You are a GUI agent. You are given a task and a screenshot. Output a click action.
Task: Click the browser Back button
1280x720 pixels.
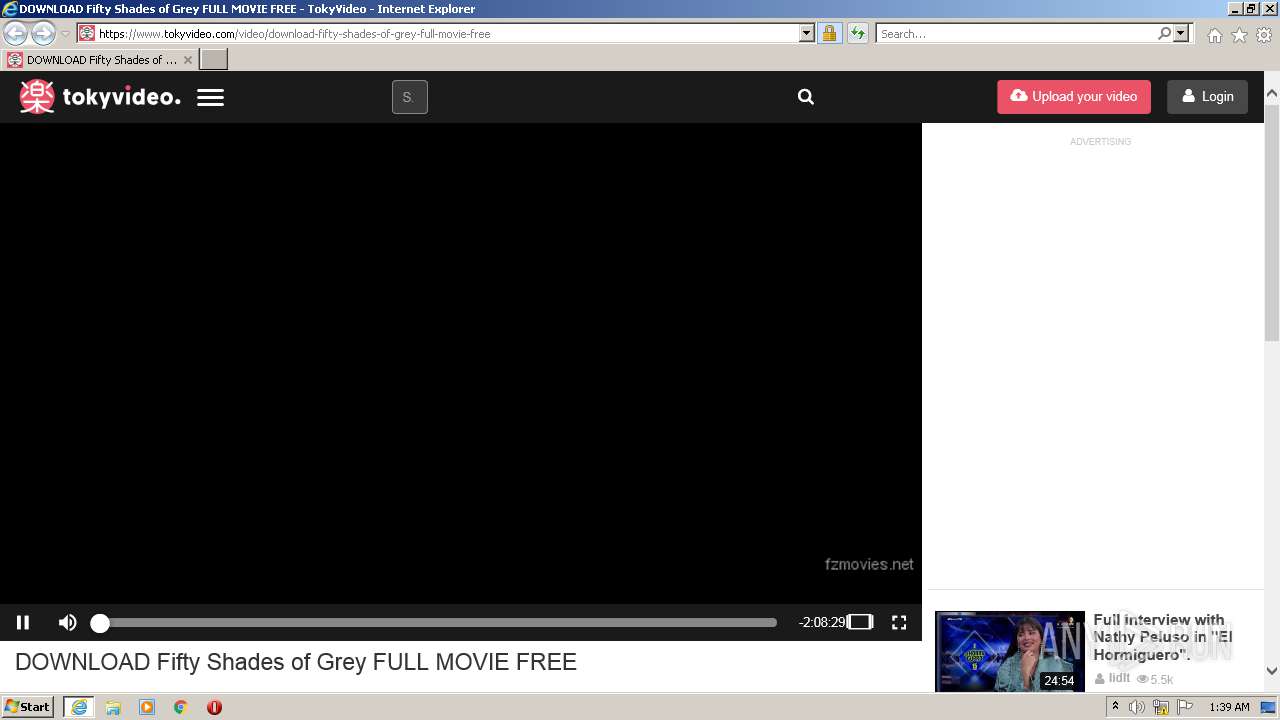click(x=16, y=33)
